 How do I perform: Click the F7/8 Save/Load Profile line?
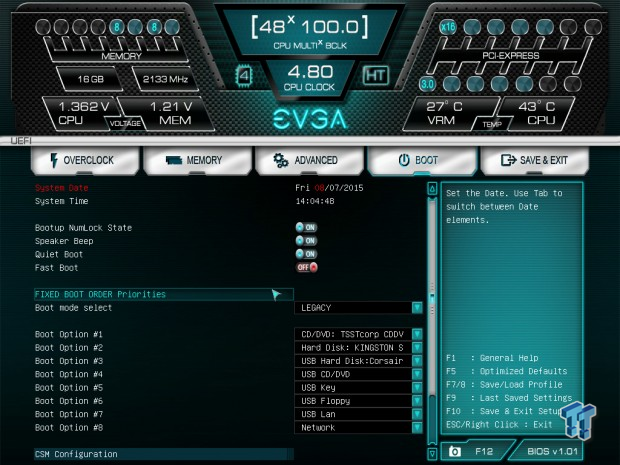point(504,384)
